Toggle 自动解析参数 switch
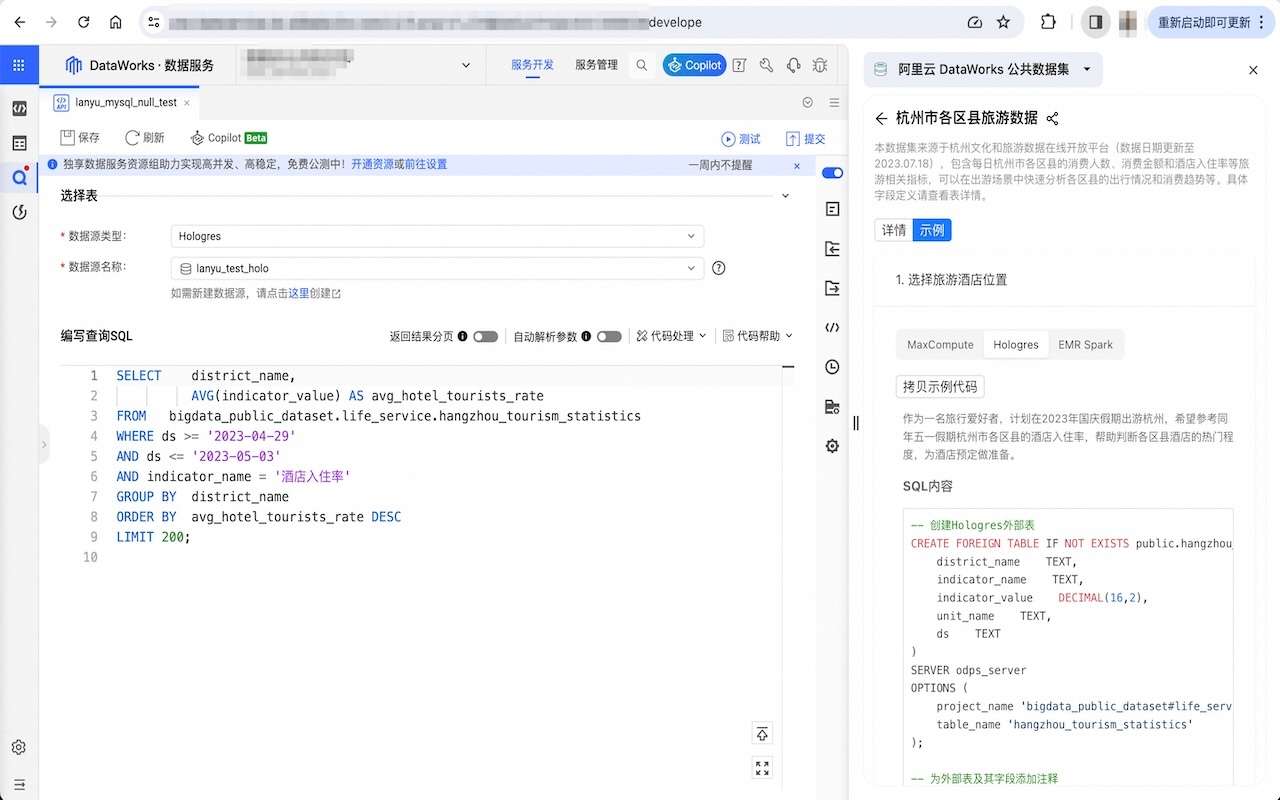 coord(609,337)
